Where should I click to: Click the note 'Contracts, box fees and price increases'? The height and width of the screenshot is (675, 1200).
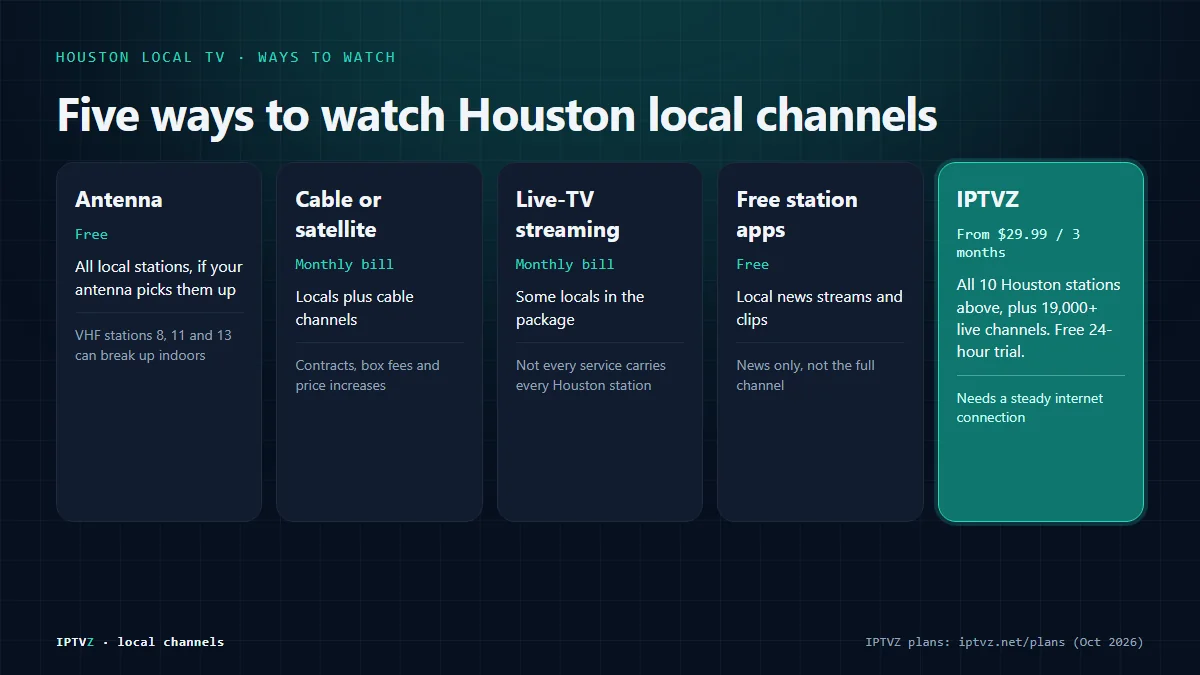pos(367,375)
